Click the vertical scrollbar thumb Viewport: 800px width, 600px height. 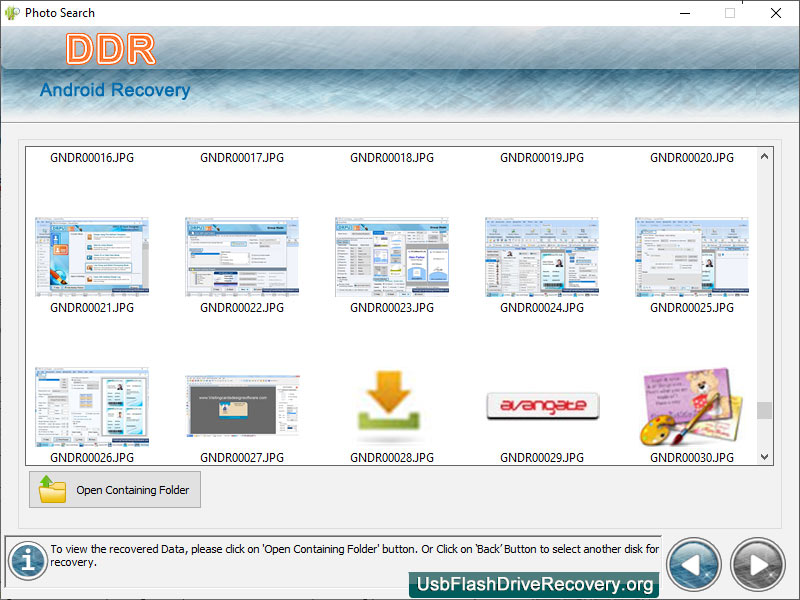pyautogui.click(x=764, y=410)
